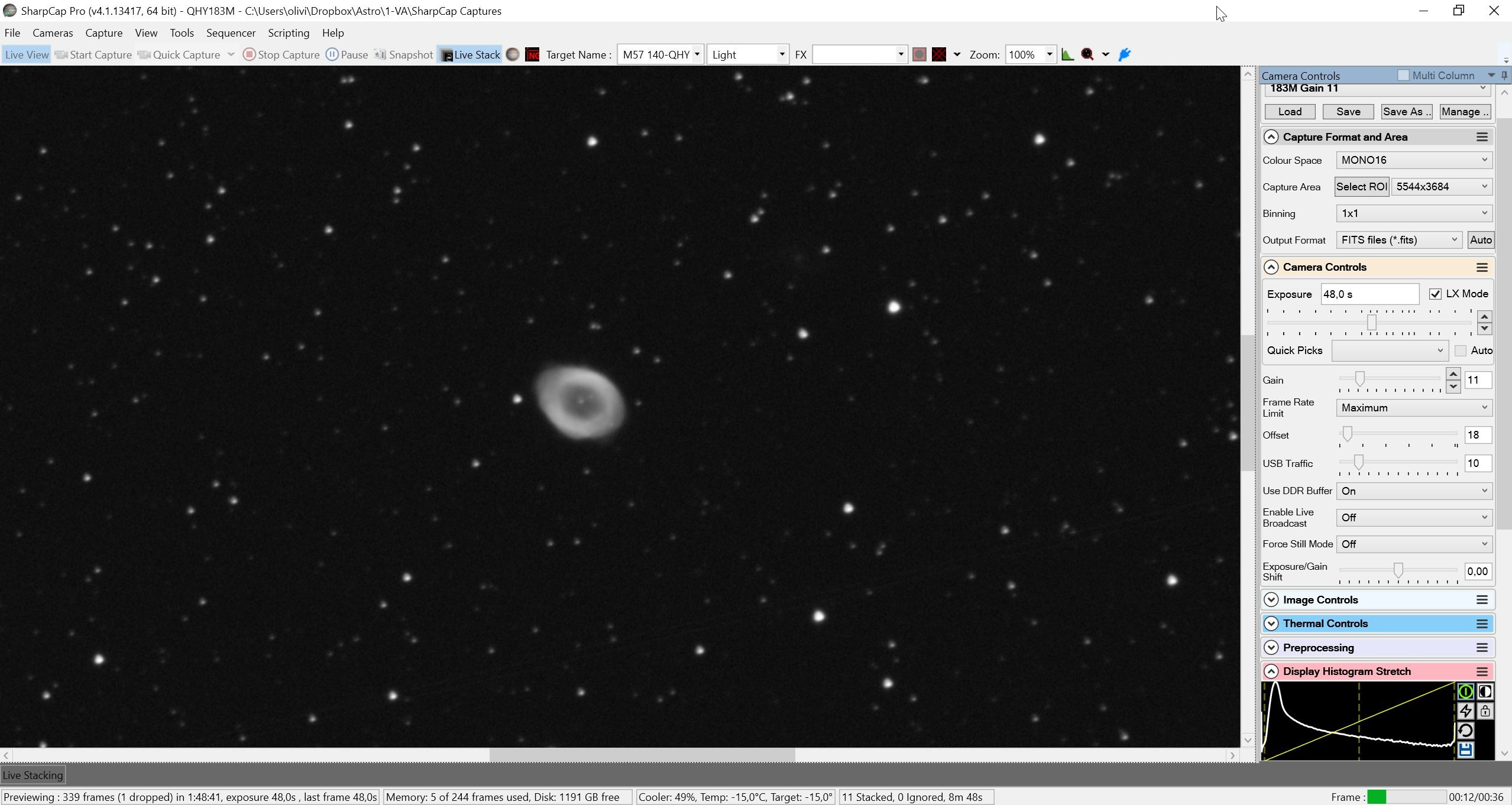This screenshot has width=1512, height=805.
Task: Open the Scripting menu
Action: pos(289,33)
